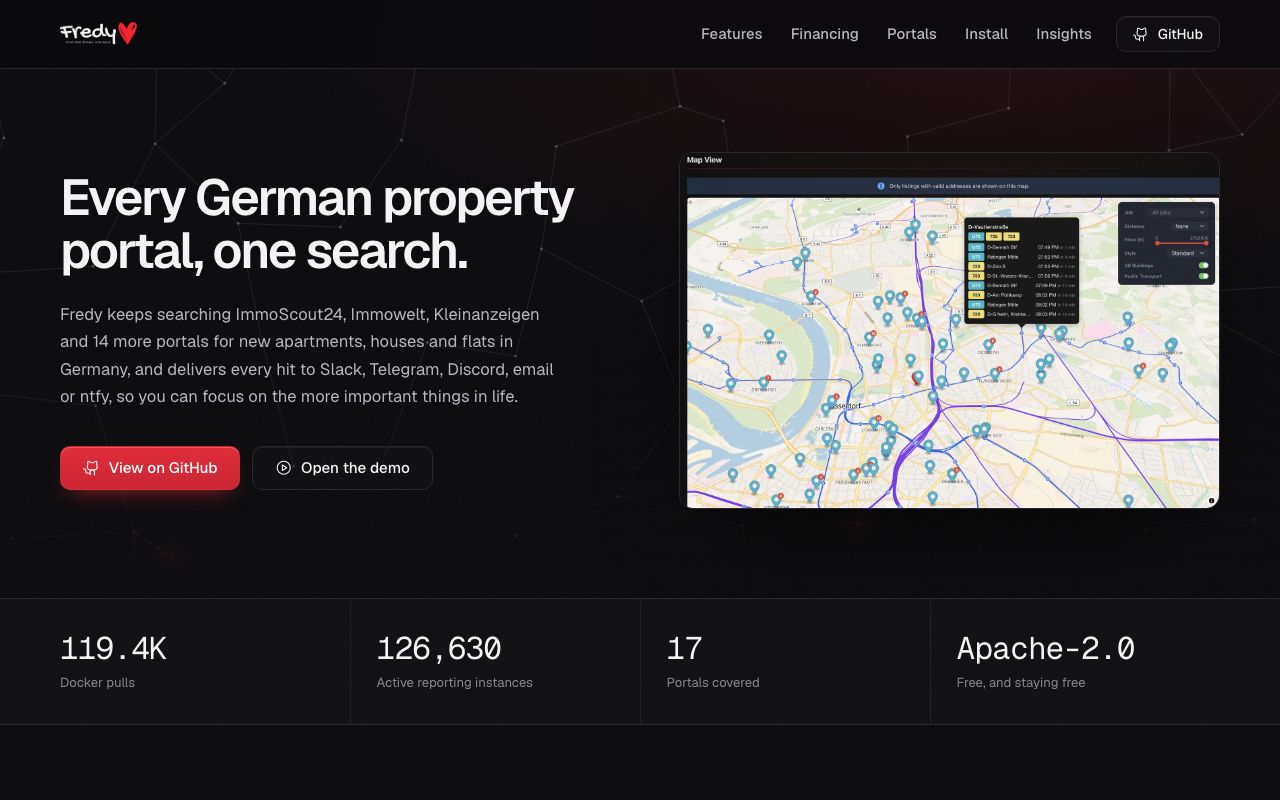1280x800 pixels.
Task: Click the GitHub button in the header
Action: 1168,34
